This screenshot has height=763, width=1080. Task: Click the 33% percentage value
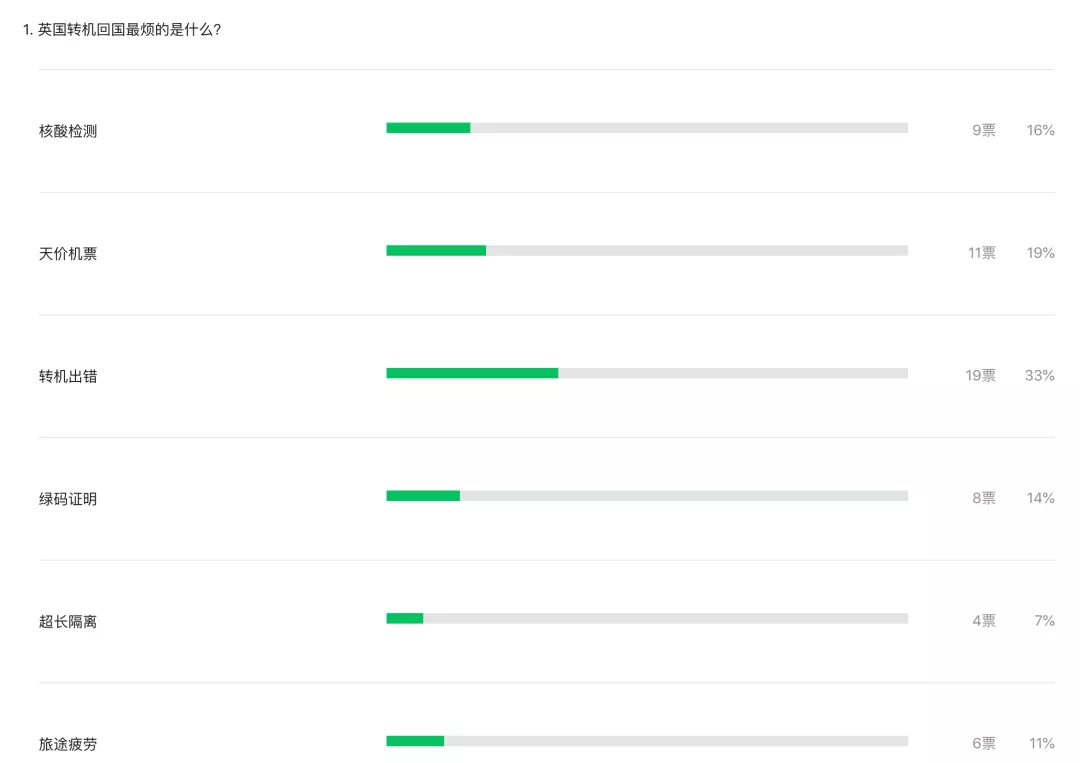tap(1039, 376)
